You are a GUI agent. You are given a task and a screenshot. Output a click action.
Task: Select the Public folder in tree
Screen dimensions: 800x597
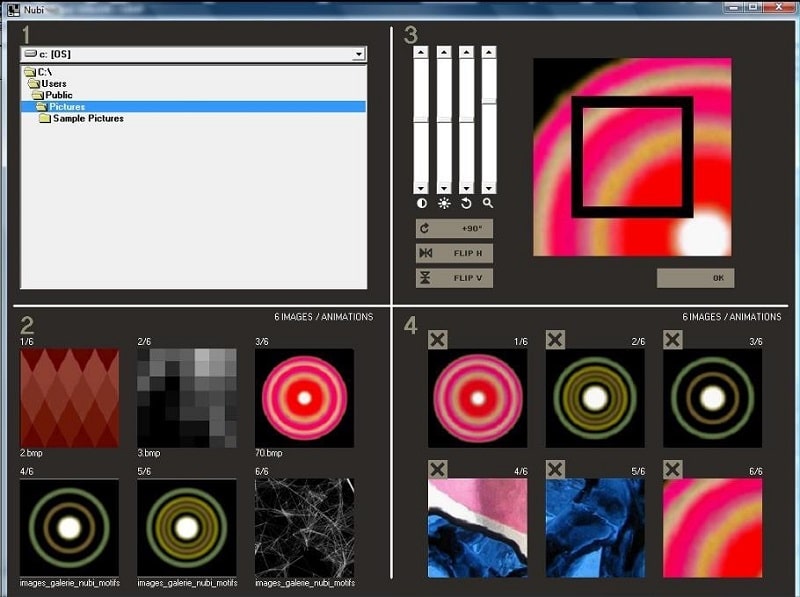[58, 95]
